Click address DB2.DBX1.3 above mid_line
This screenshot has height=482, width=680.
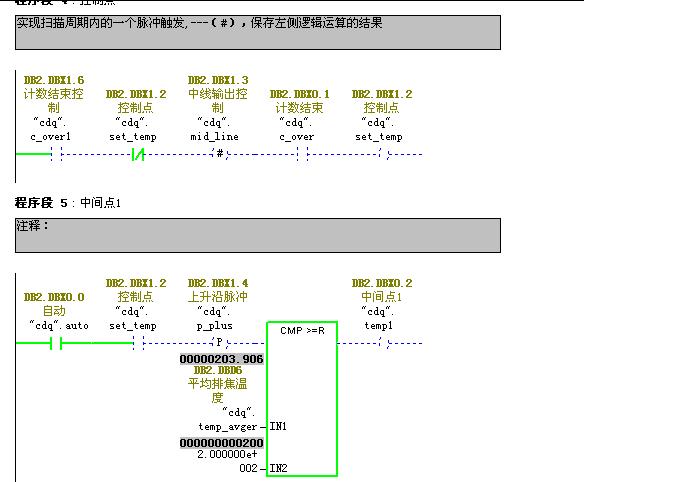pyautogui.click(x=218, y=80)
